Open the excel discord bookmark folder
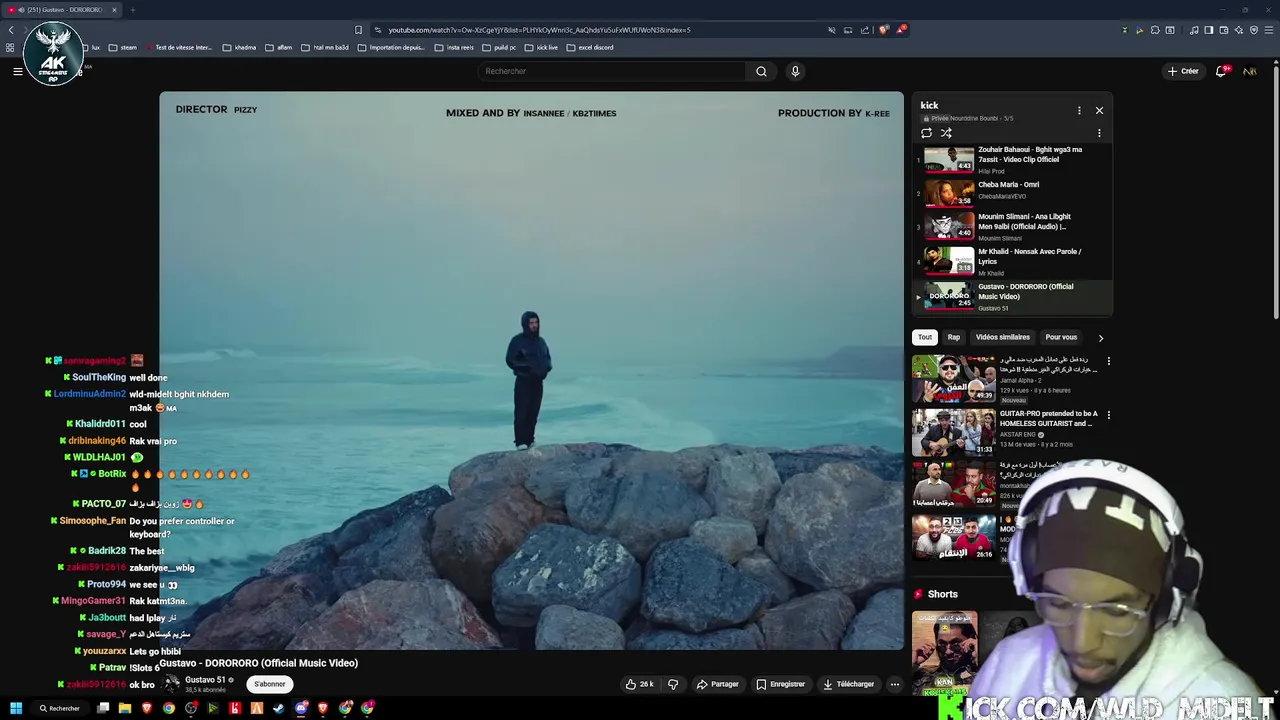 [590, 47]
